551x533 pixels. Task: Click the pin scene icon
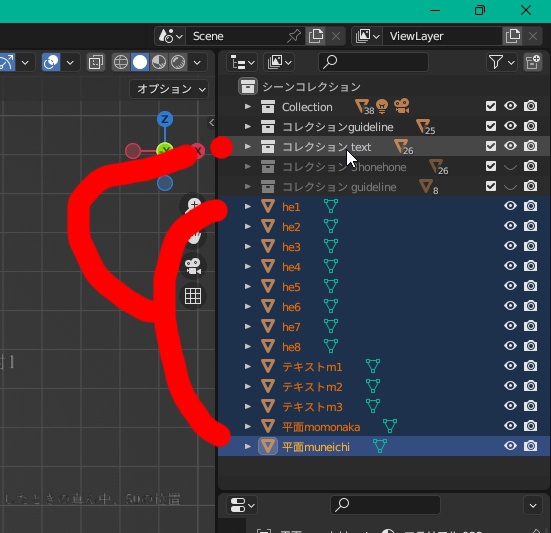click(x=294, y=36)
